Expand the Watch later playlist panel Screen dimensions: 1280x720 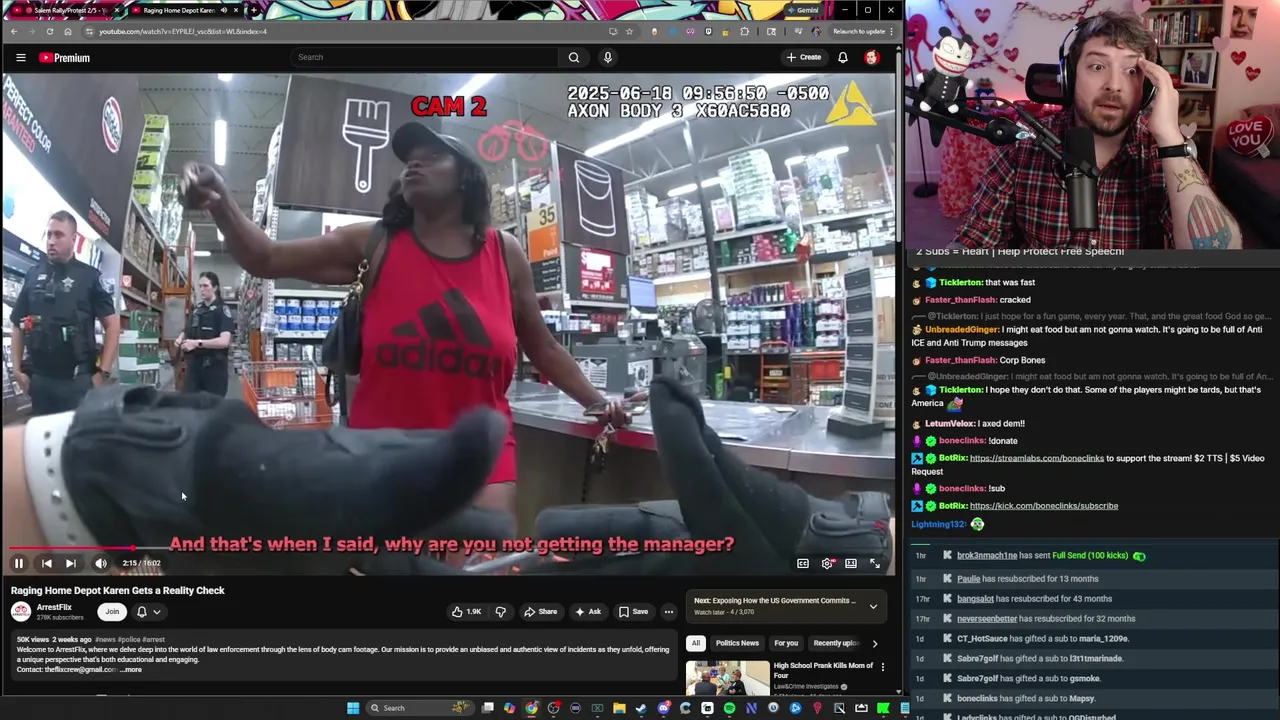(873, 606)
